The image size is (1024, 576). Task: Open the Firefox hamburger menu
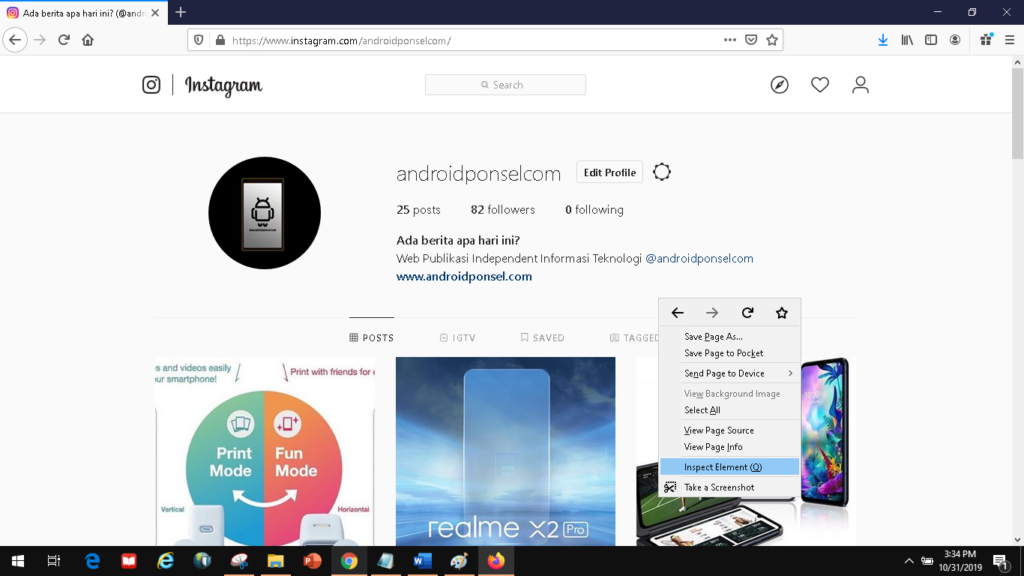coord(1010,40)
